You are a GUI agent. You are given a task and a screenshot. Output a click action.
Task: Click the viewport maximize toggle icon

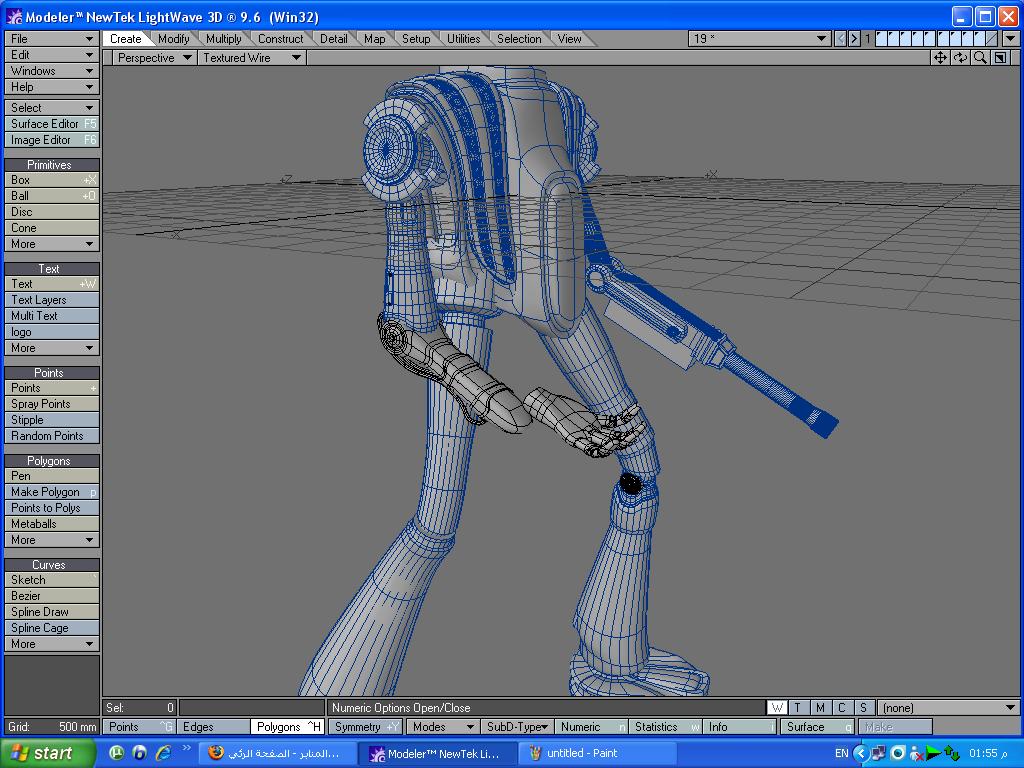[1000, 57]
